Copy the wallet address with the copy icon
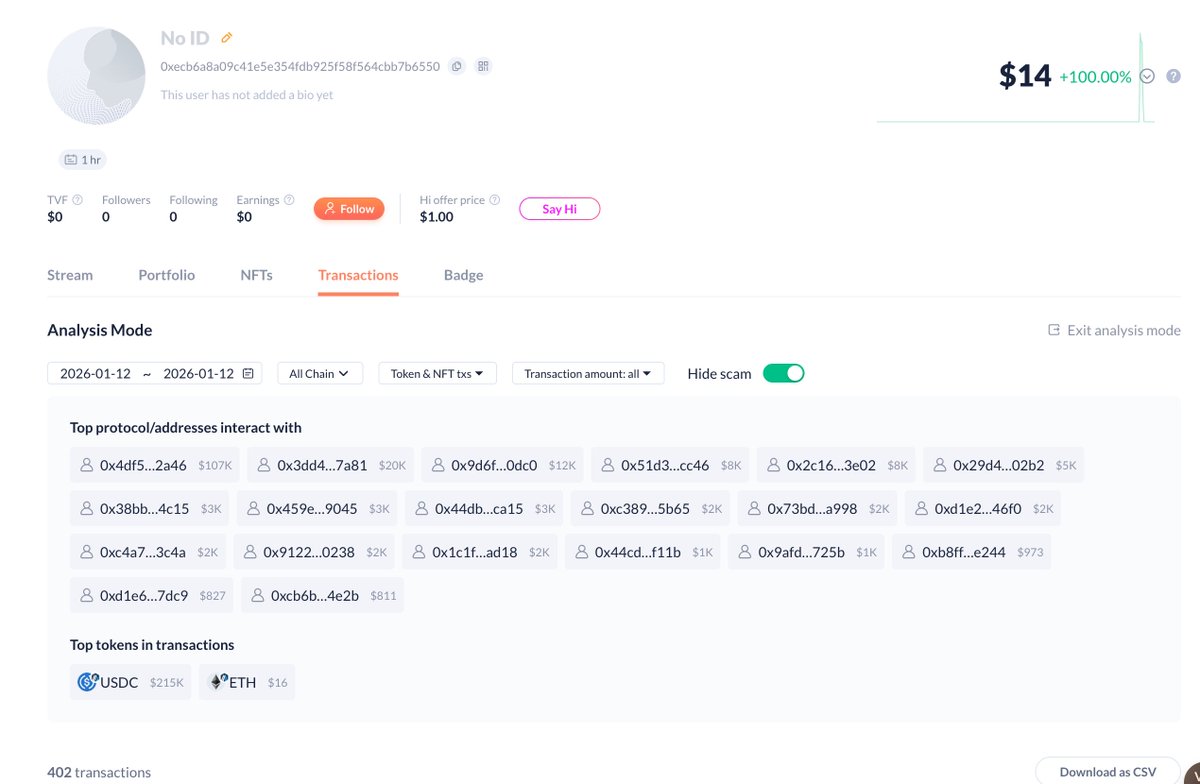Viewport: 1200px width, 784px height. tap(456, 66)
